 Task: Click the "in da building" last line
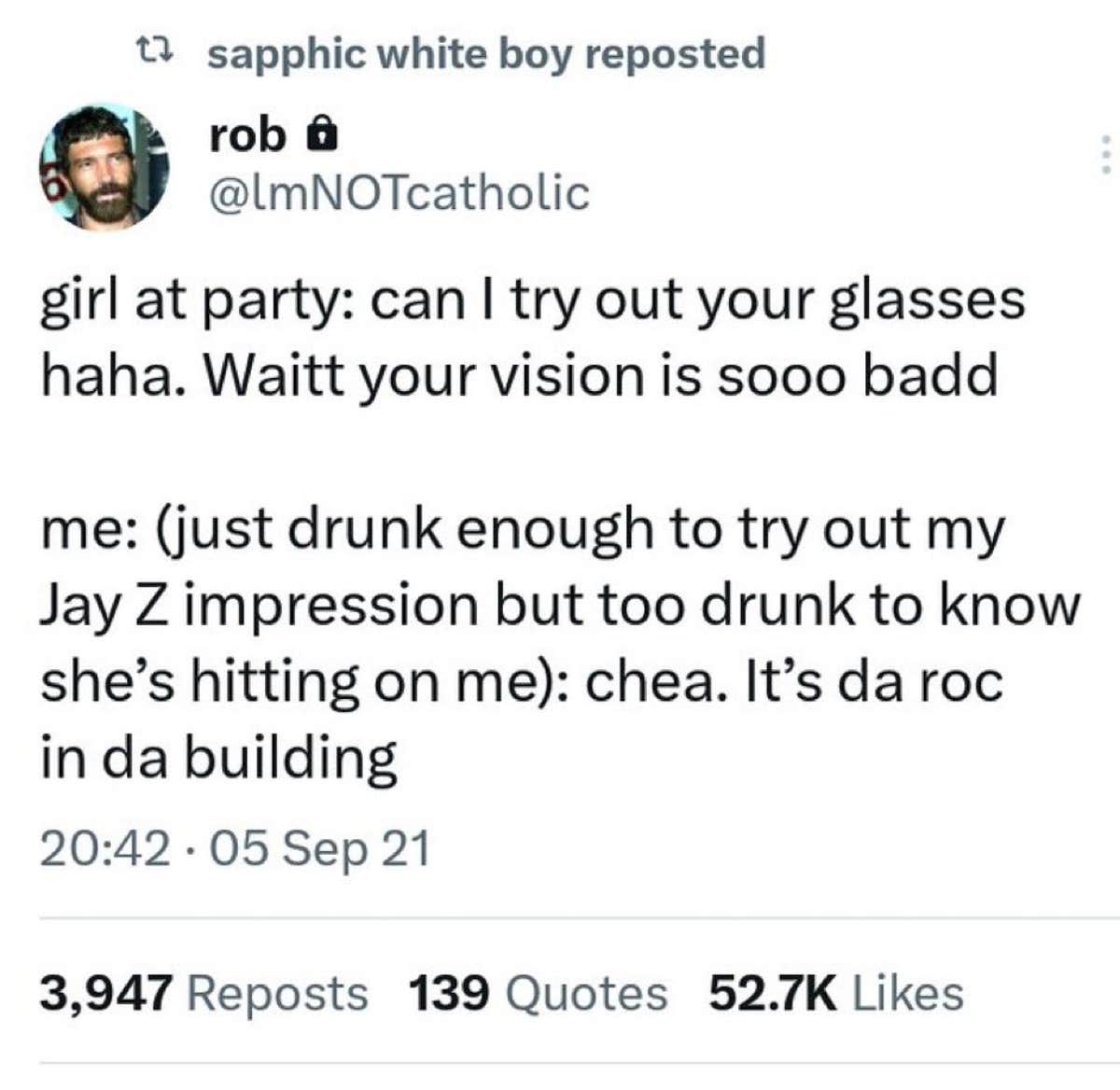(218, 758)
